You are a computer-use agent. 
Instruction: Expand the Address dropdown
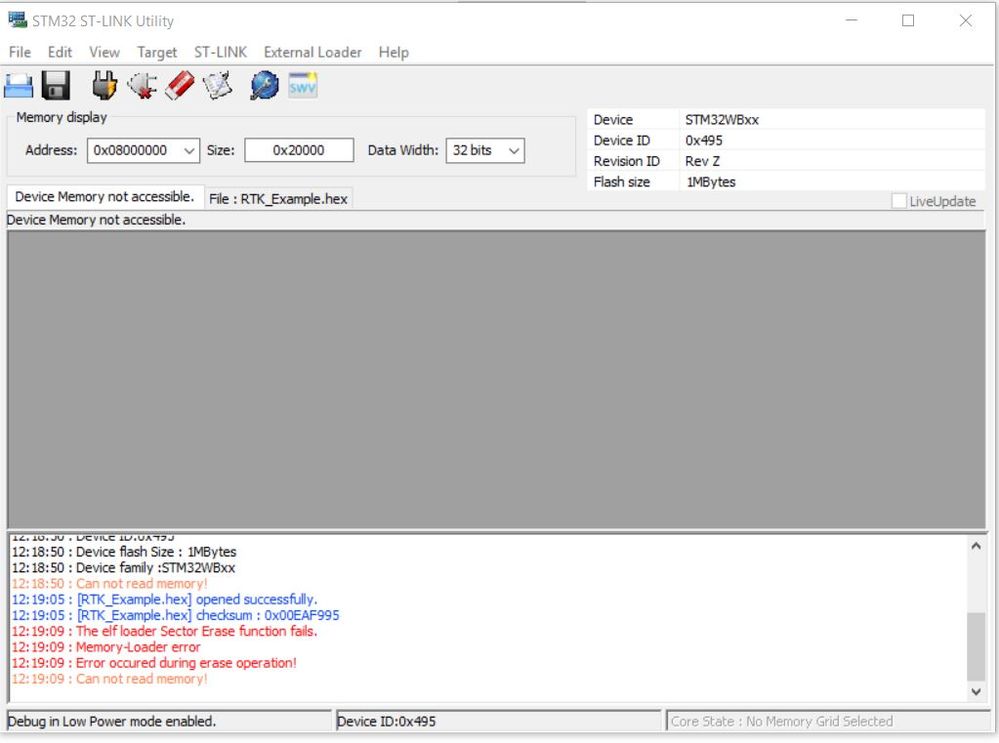click(189, 151)
